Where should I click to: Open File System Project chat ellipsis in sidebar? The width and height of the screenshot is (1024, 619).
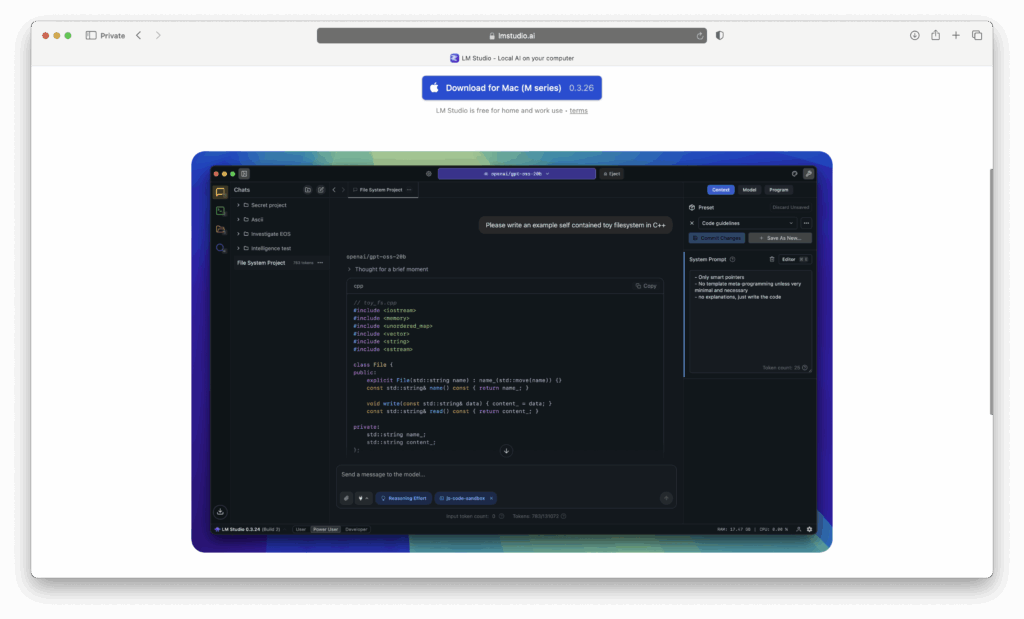pos(320,262)
